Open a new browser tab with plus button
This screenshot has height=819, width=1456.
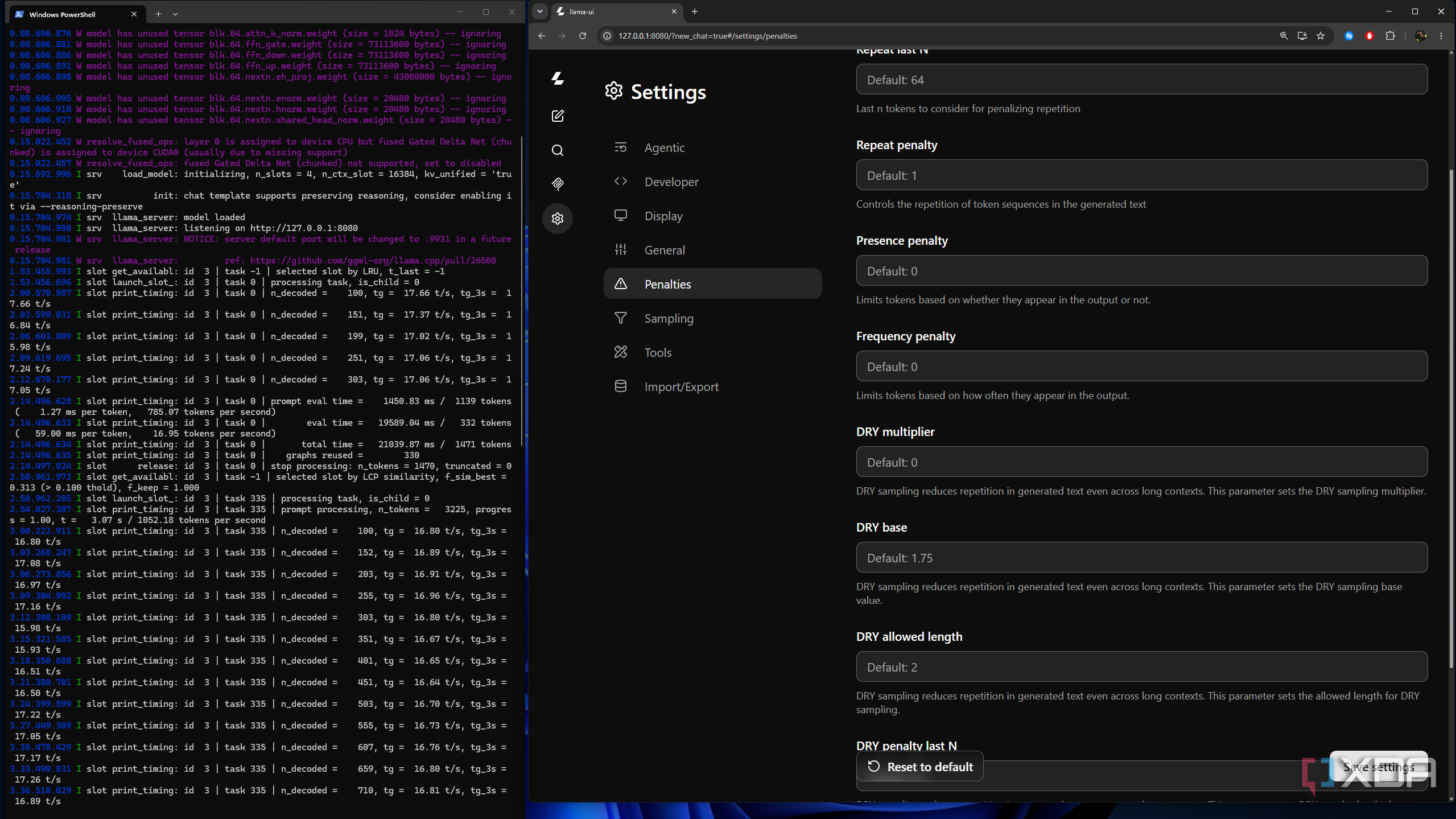[695, 11]
